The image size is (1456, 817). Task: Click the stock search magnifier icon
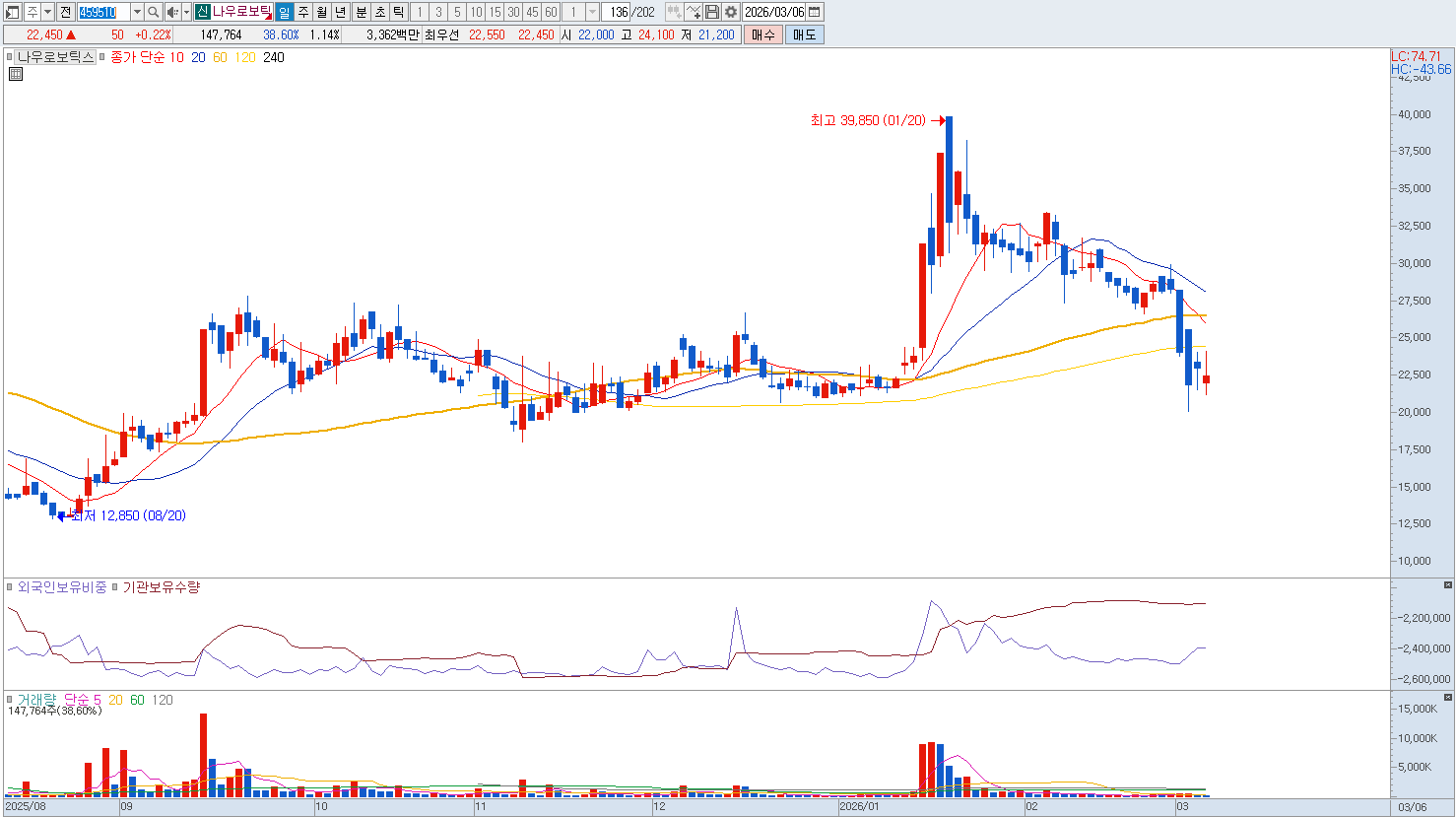tap(154, 12)
